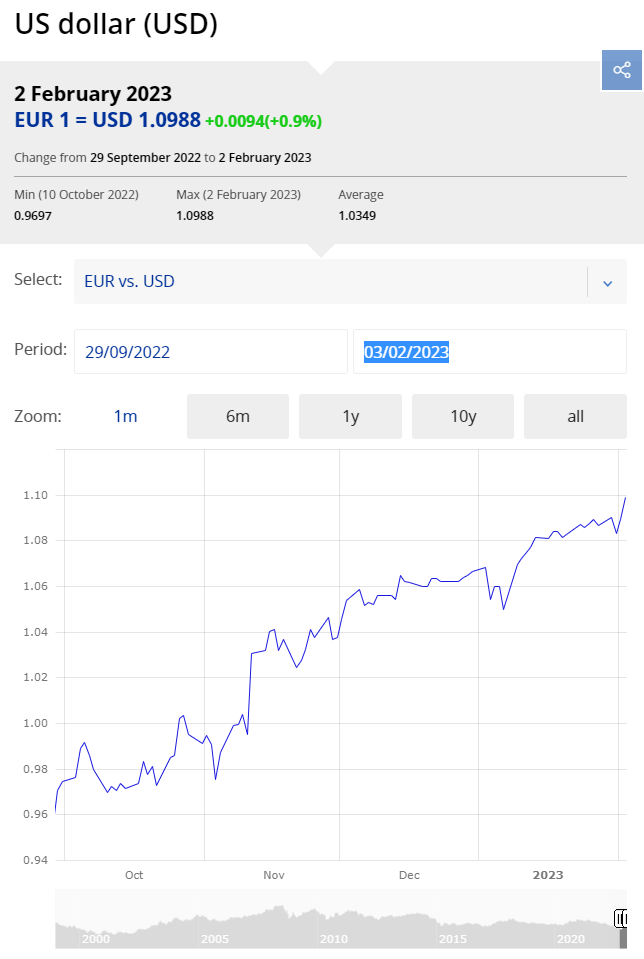
Task: Select the 1y zoom button
Action: [350, 417]
